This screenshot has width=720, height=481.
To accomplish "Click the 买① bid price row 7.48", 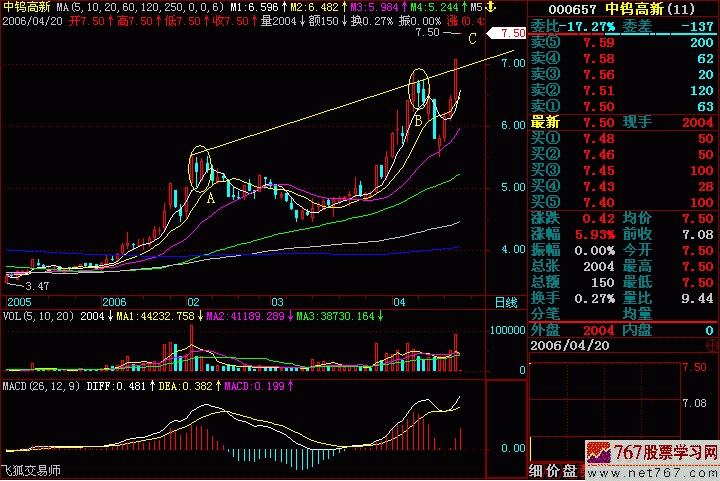I will pos(599,138).
